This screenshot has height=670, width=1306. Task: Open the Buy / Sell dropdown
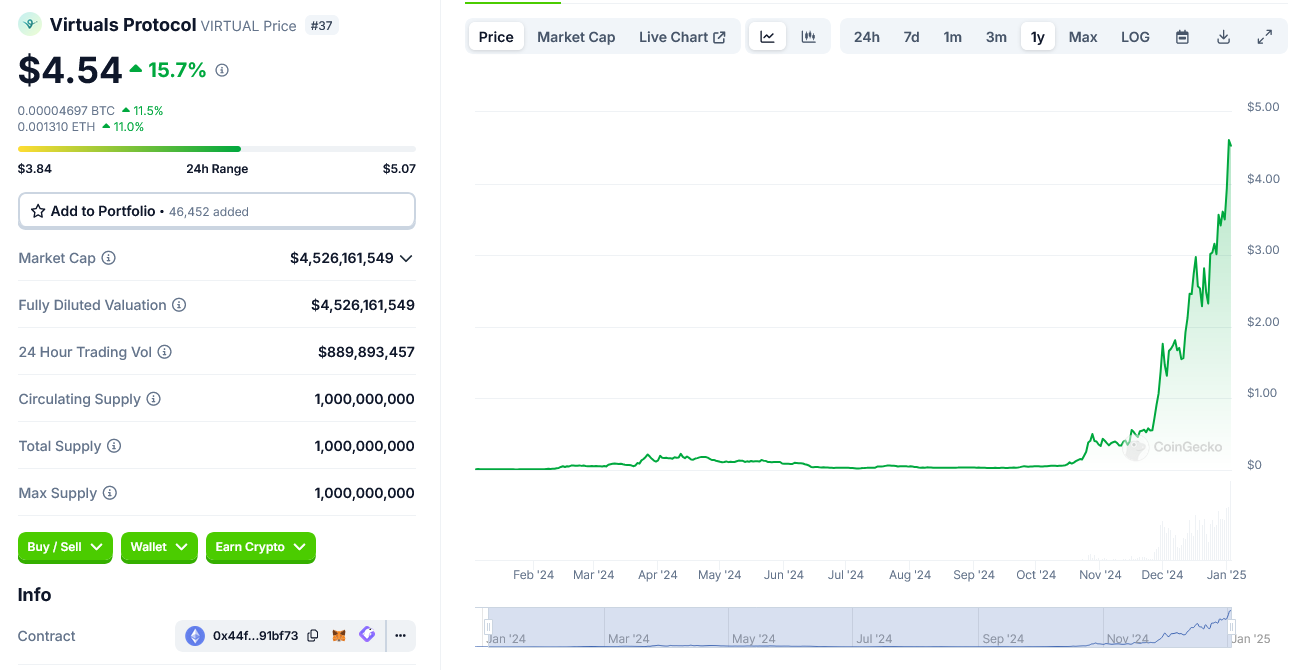pos(64,547)
